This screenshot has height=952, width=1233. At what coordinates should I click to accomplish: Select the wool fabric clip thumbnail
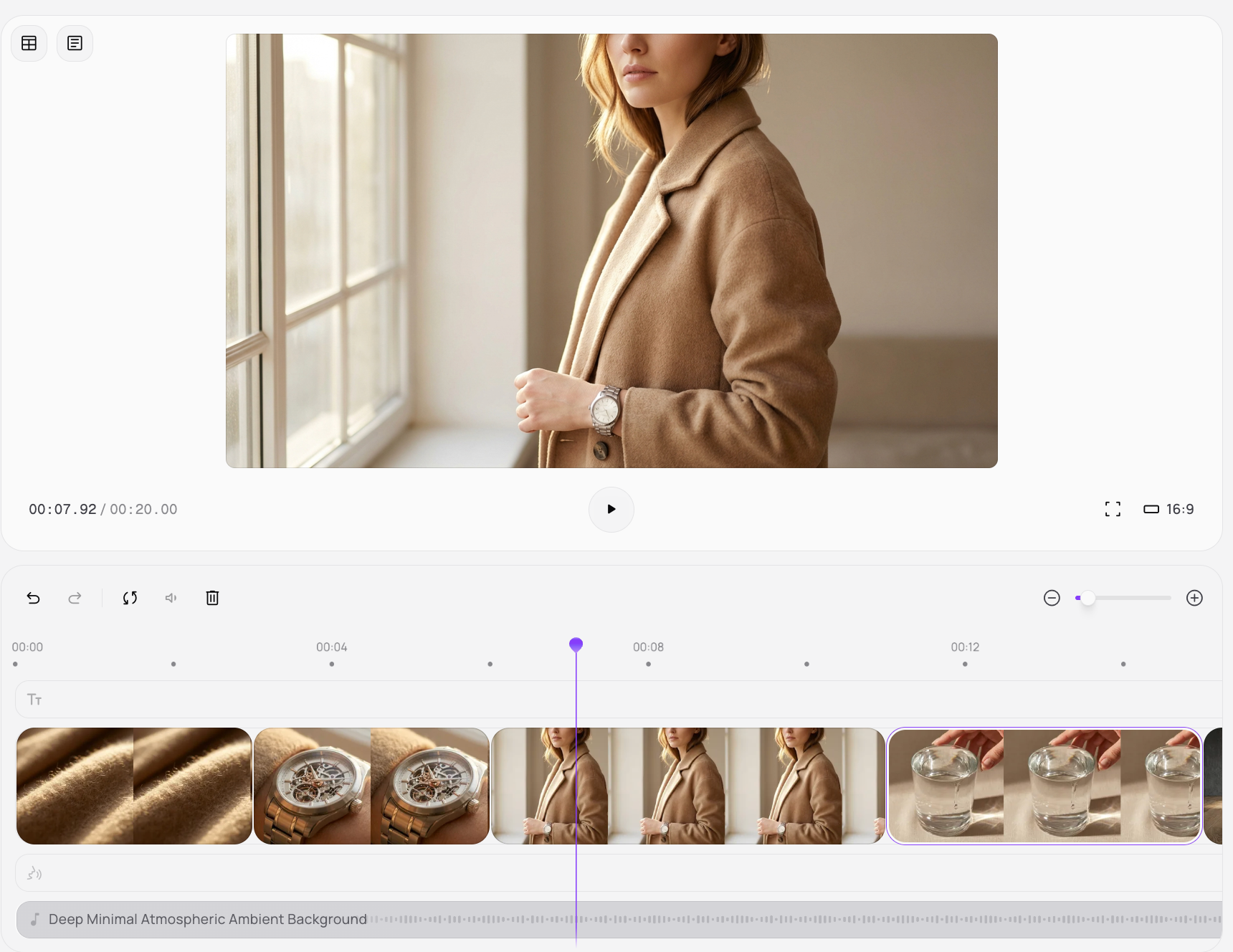tap(134, 786)
